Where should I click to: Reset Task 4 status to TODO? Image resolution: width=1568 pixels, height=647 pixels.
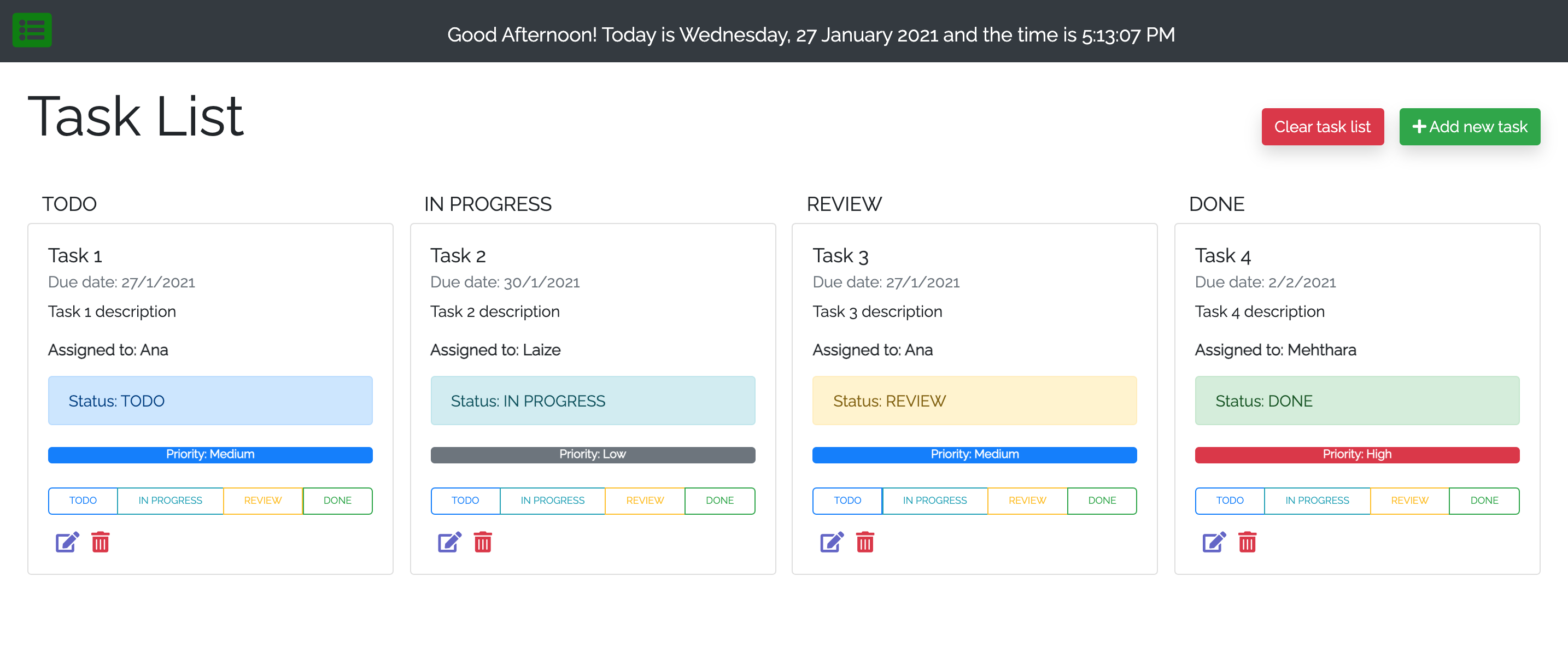(1230, 501)
